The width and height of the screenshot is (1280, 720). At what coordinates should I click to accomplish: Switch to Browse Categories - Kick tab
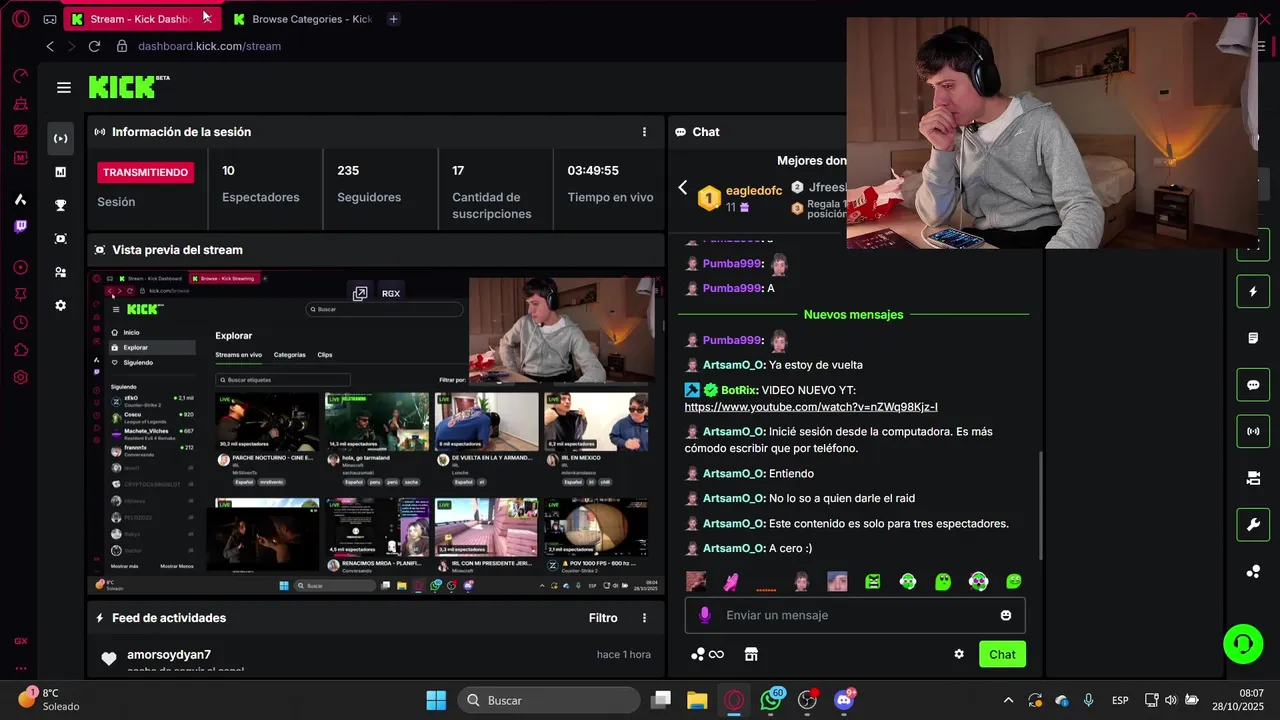pos(302,19)
